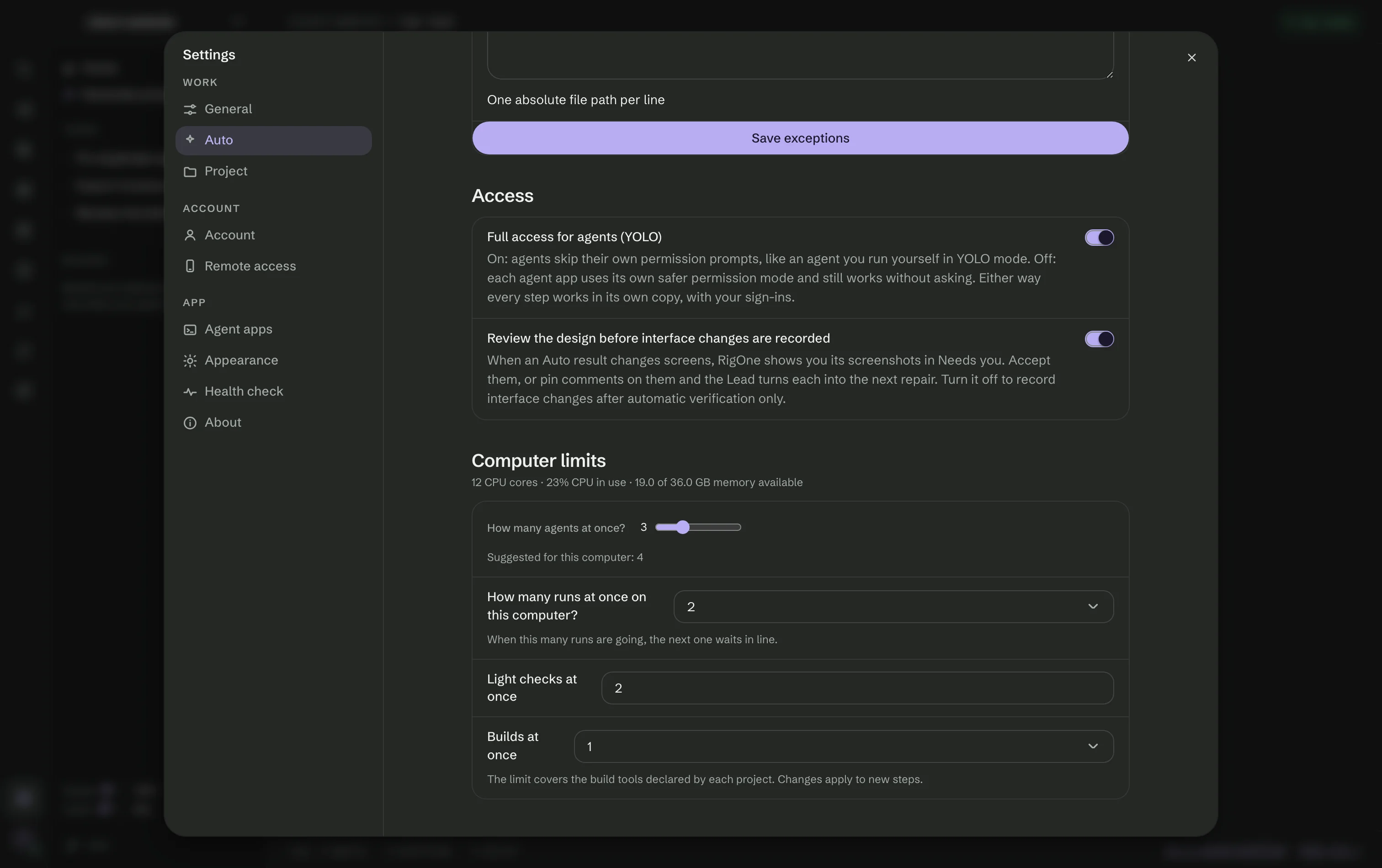Click Save exceptions button
Screen dimensions: 1382x868
(800, 138)
